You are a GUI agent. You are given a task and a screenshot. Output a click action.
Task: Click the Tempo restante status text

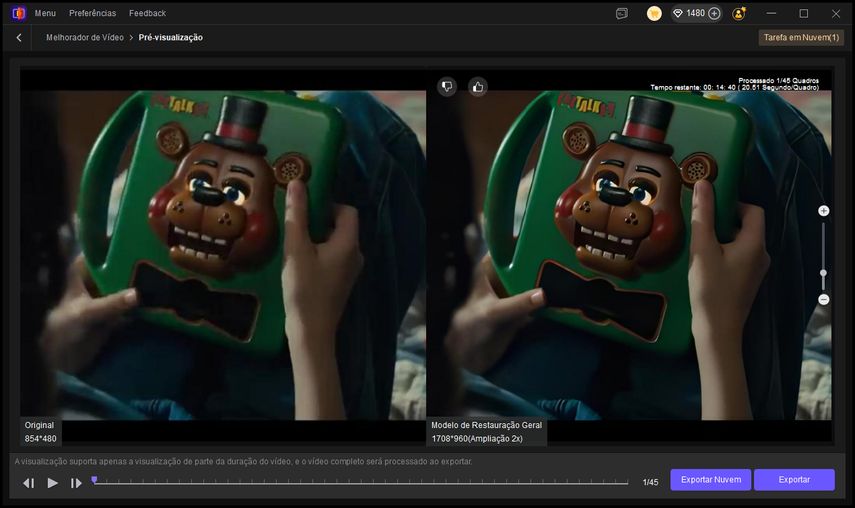tap(734, 87)
